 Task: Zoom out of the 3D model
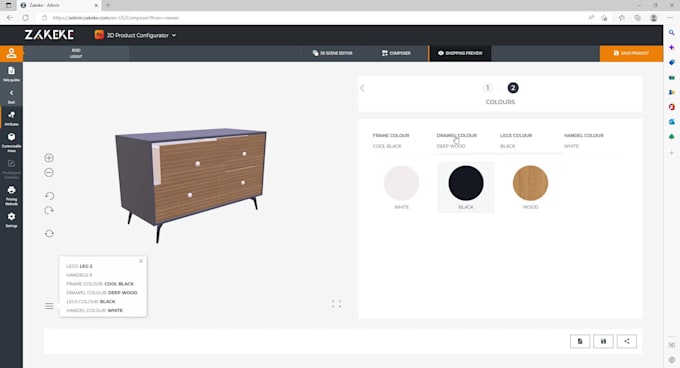click(49, 173)
